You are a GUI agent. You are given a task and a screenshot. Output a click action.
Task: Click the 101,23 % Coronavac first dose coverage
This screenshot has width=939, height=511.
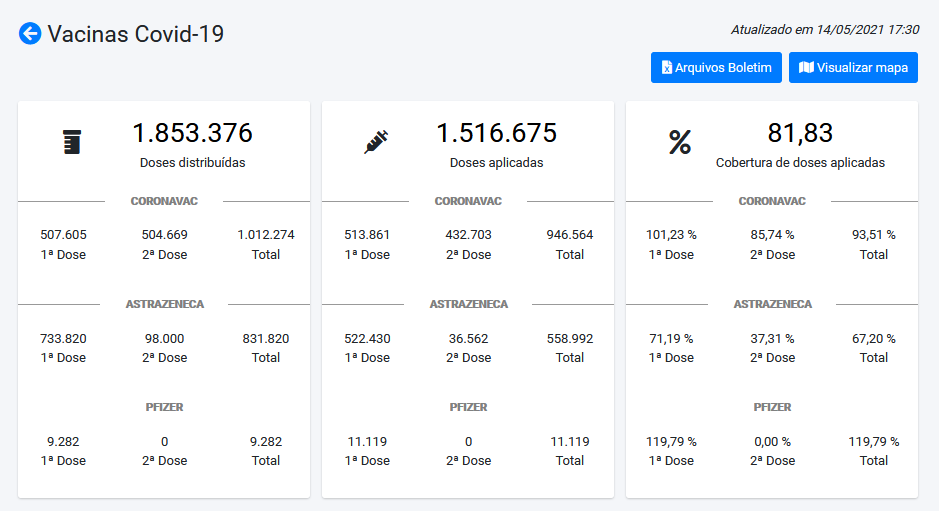[x=671, y=235]
